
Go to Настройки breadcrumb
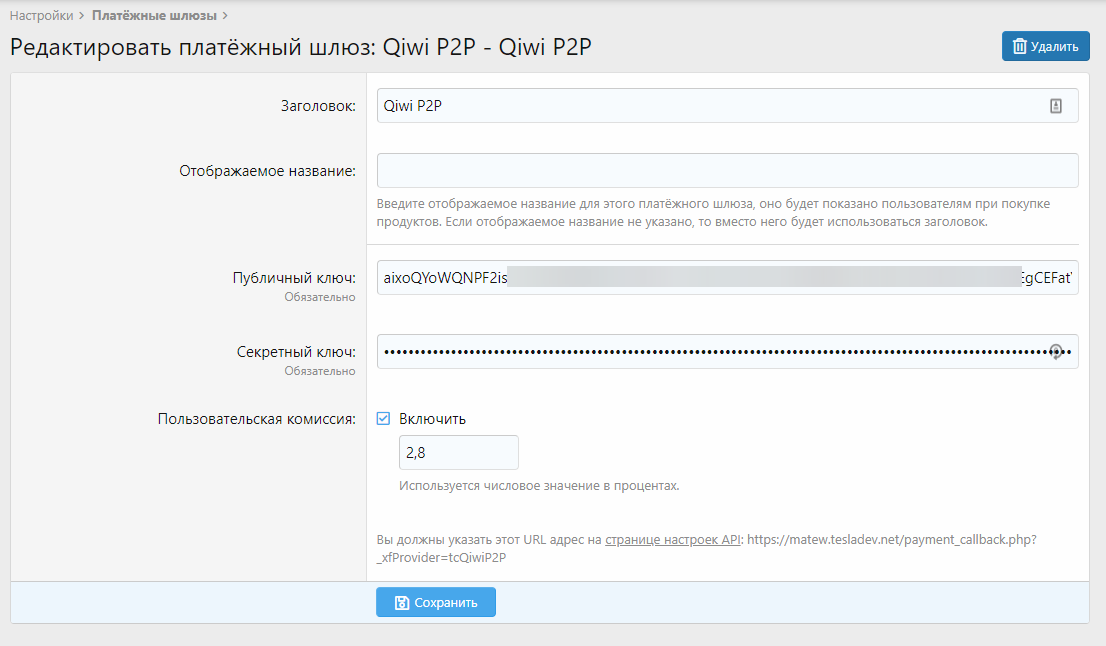[41, 16]
